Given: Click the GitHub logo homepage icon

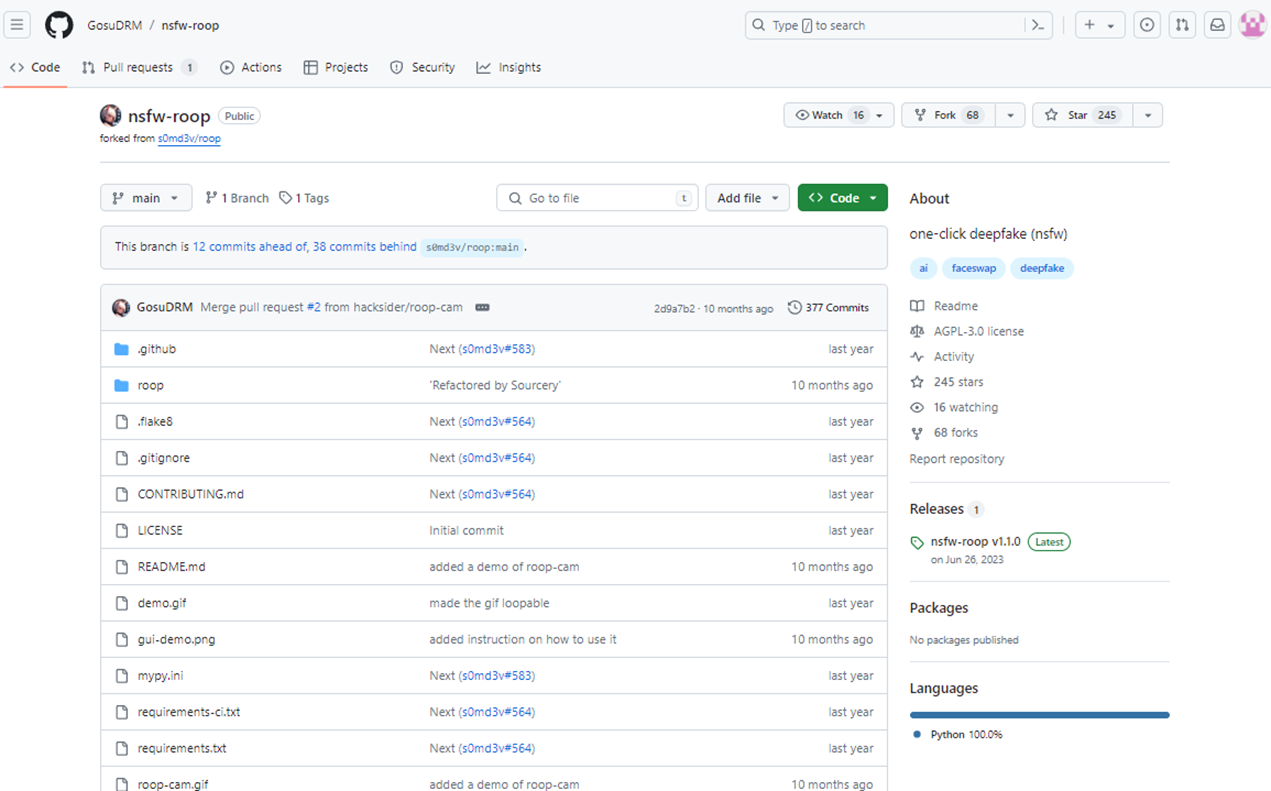Looking at the screenshot, I should pos(59,25).
